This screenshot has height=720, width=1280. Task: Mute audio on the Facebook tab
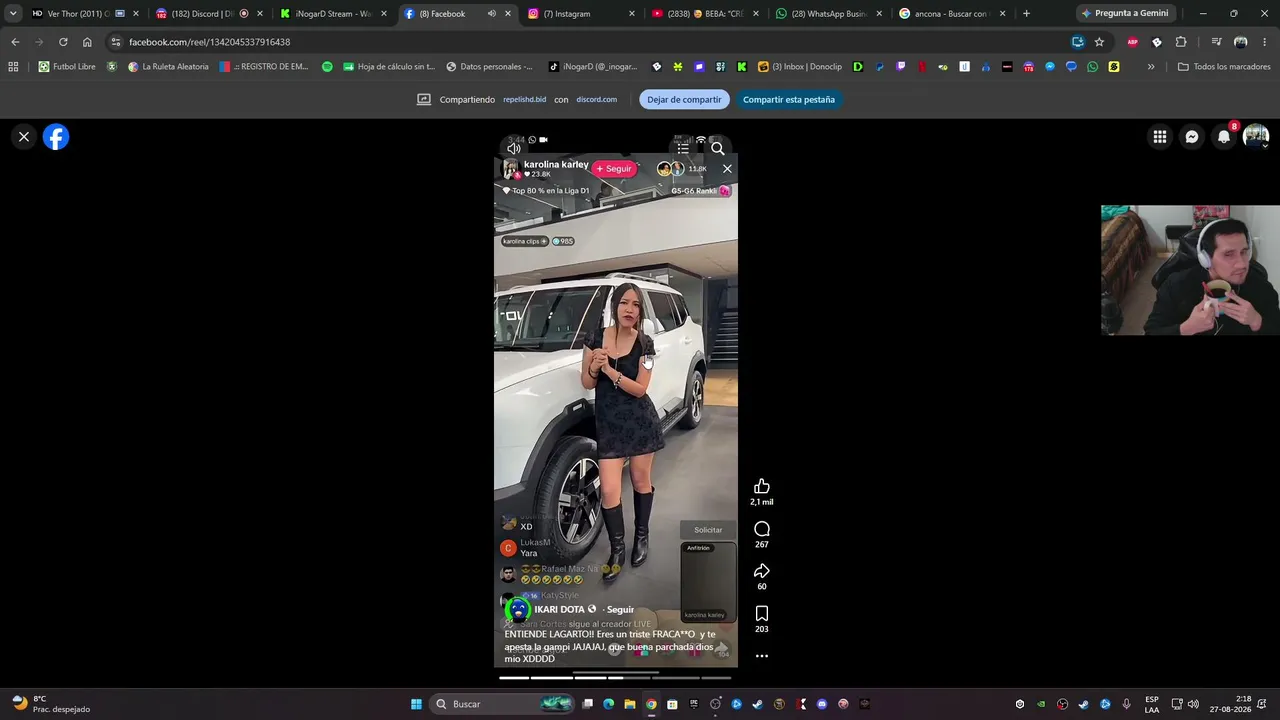(491, 14)
